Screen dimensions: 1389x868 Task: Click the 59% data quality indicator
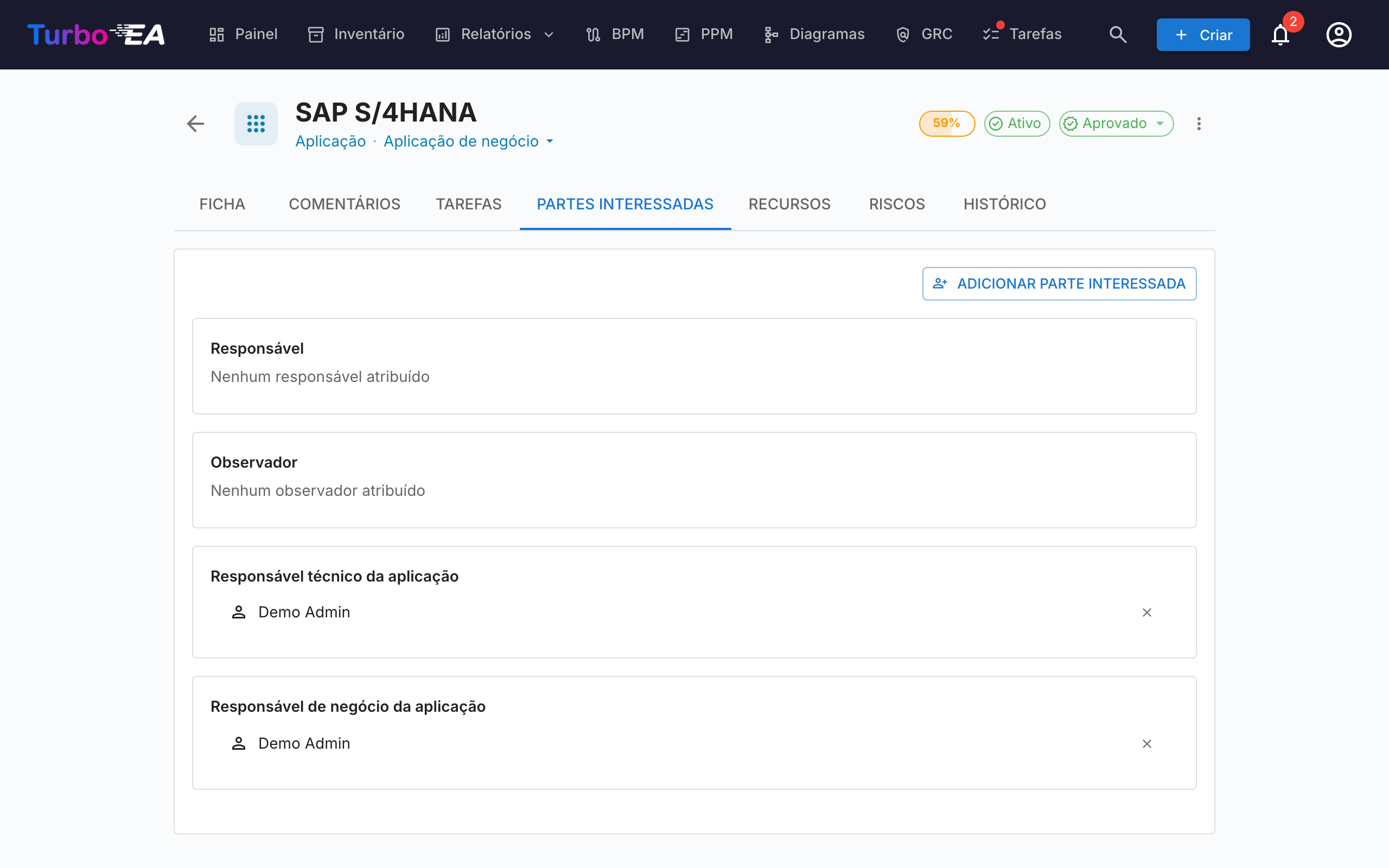coord(947,124)
